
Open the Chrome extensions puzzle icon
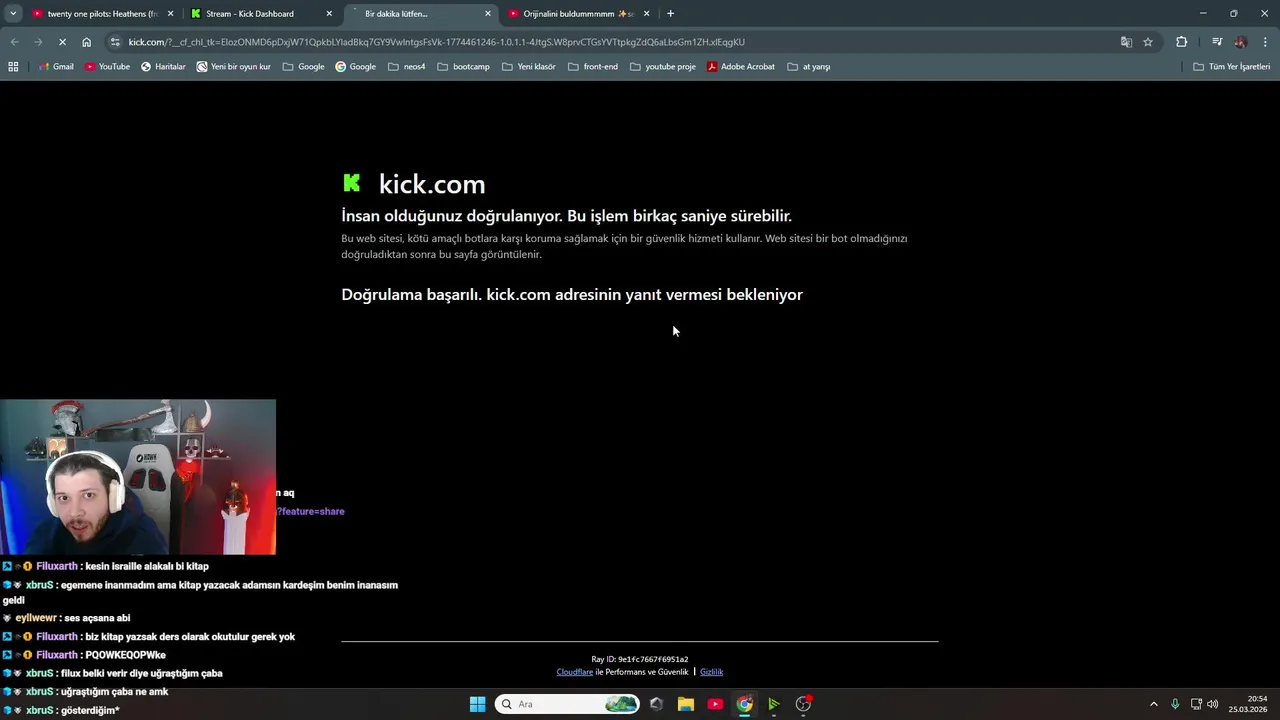click(1182, 42)
